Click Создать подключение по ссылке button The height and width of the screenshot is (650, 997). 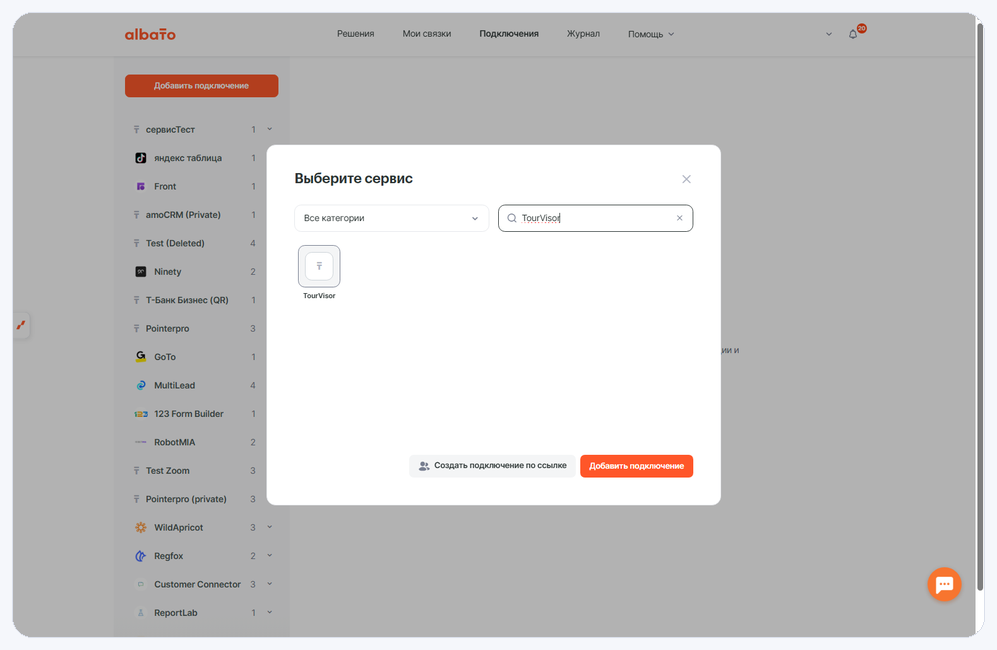tap(492, 466)
